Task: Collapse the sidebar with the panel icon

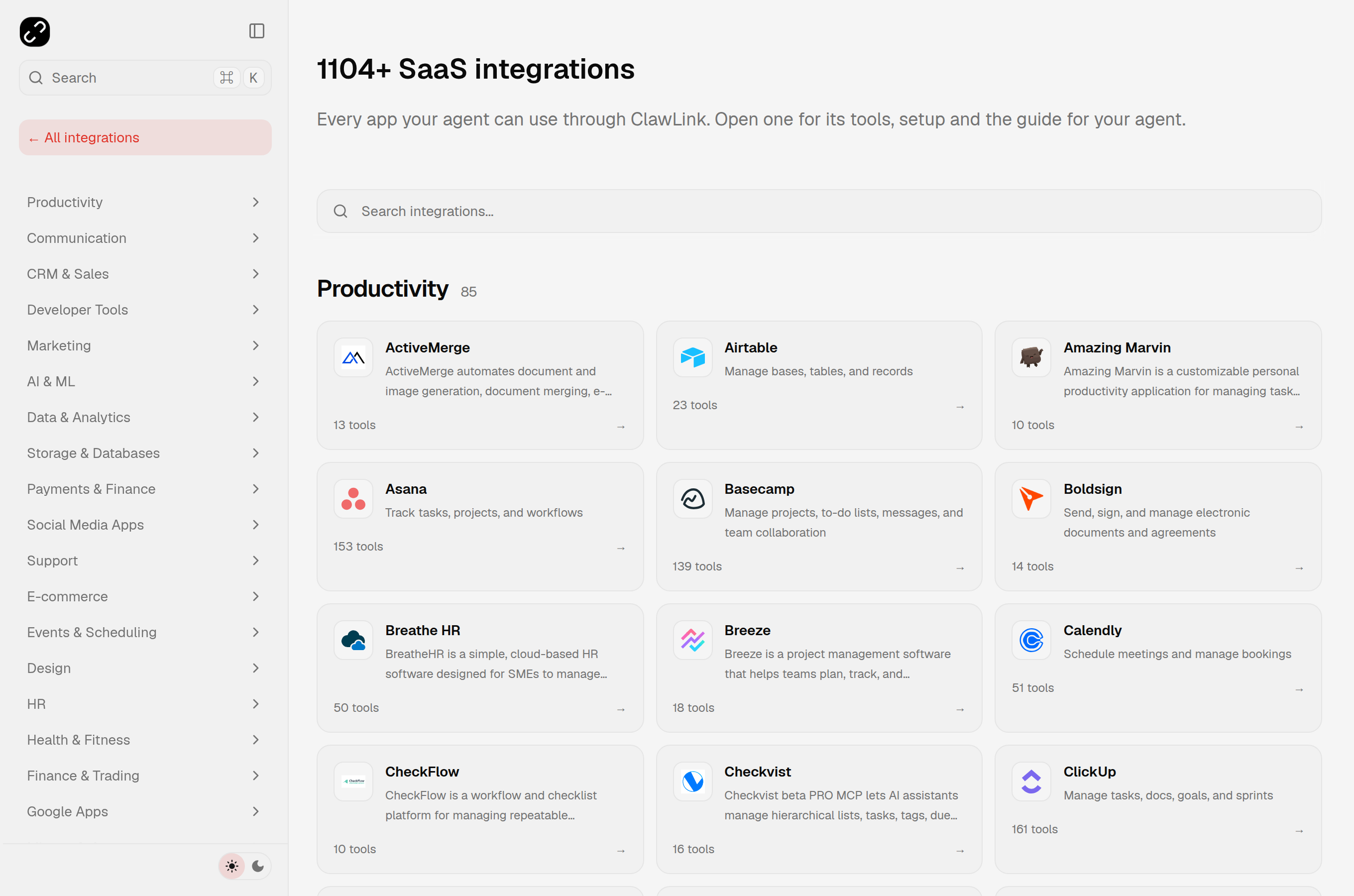Action: click(256, 31)
